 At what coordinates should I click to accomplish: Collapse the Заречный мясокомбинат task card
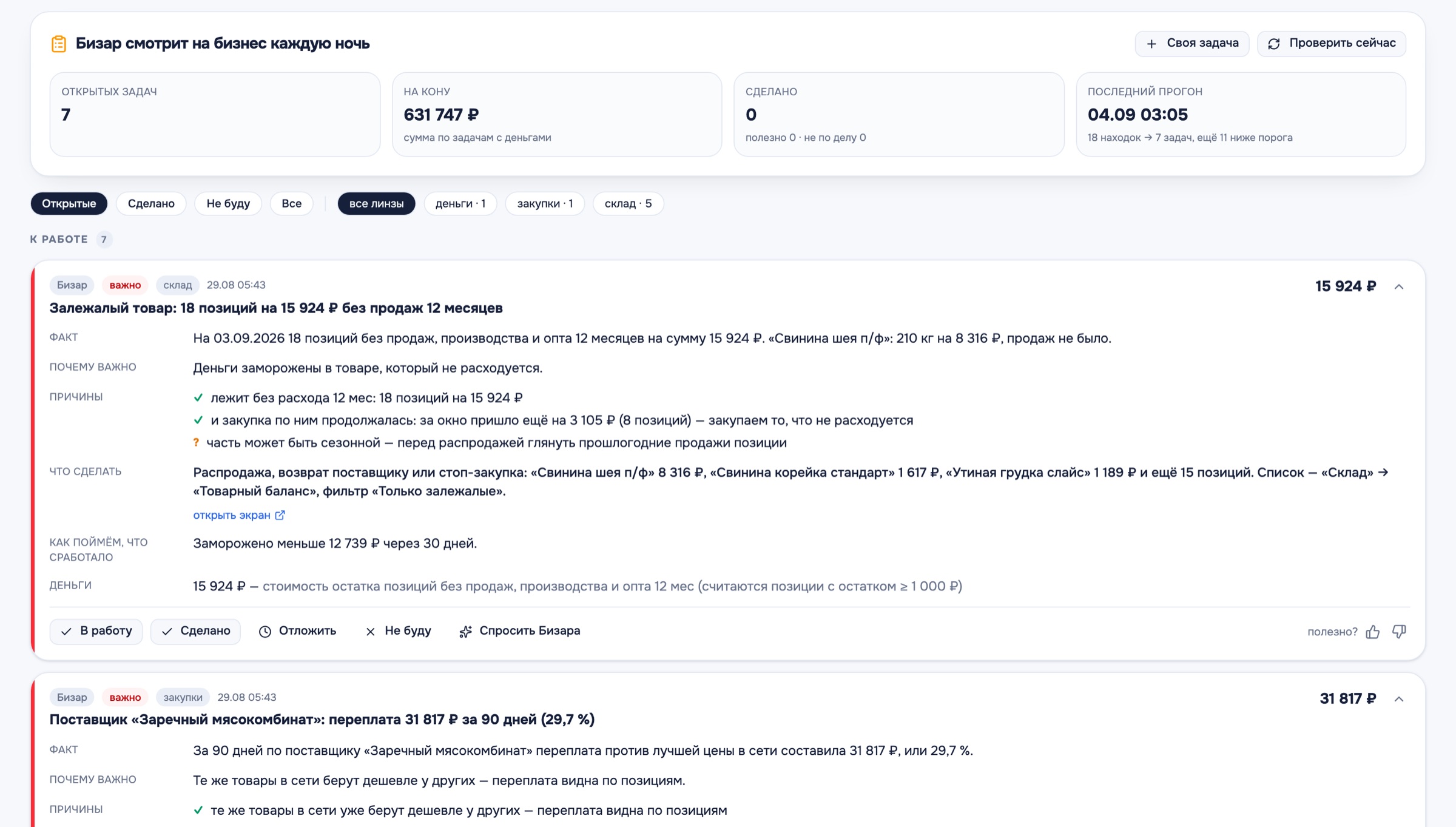coord(1399,699)
